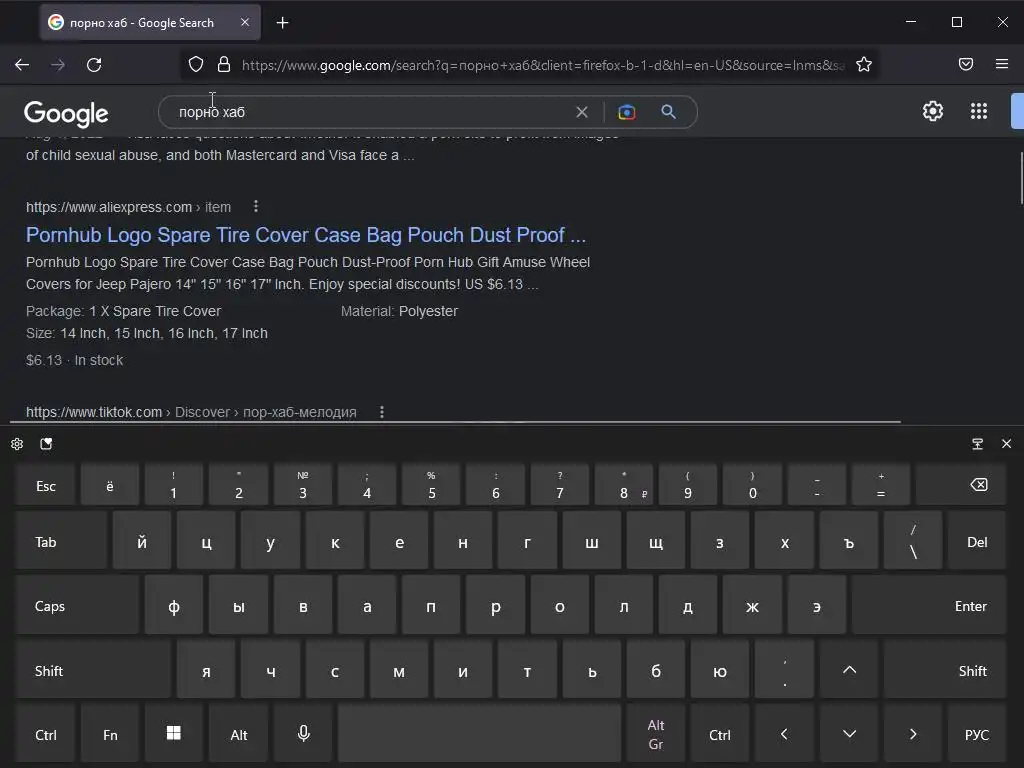Tap the я key
Screen dimensions: 1024x768
coord(206,669)
